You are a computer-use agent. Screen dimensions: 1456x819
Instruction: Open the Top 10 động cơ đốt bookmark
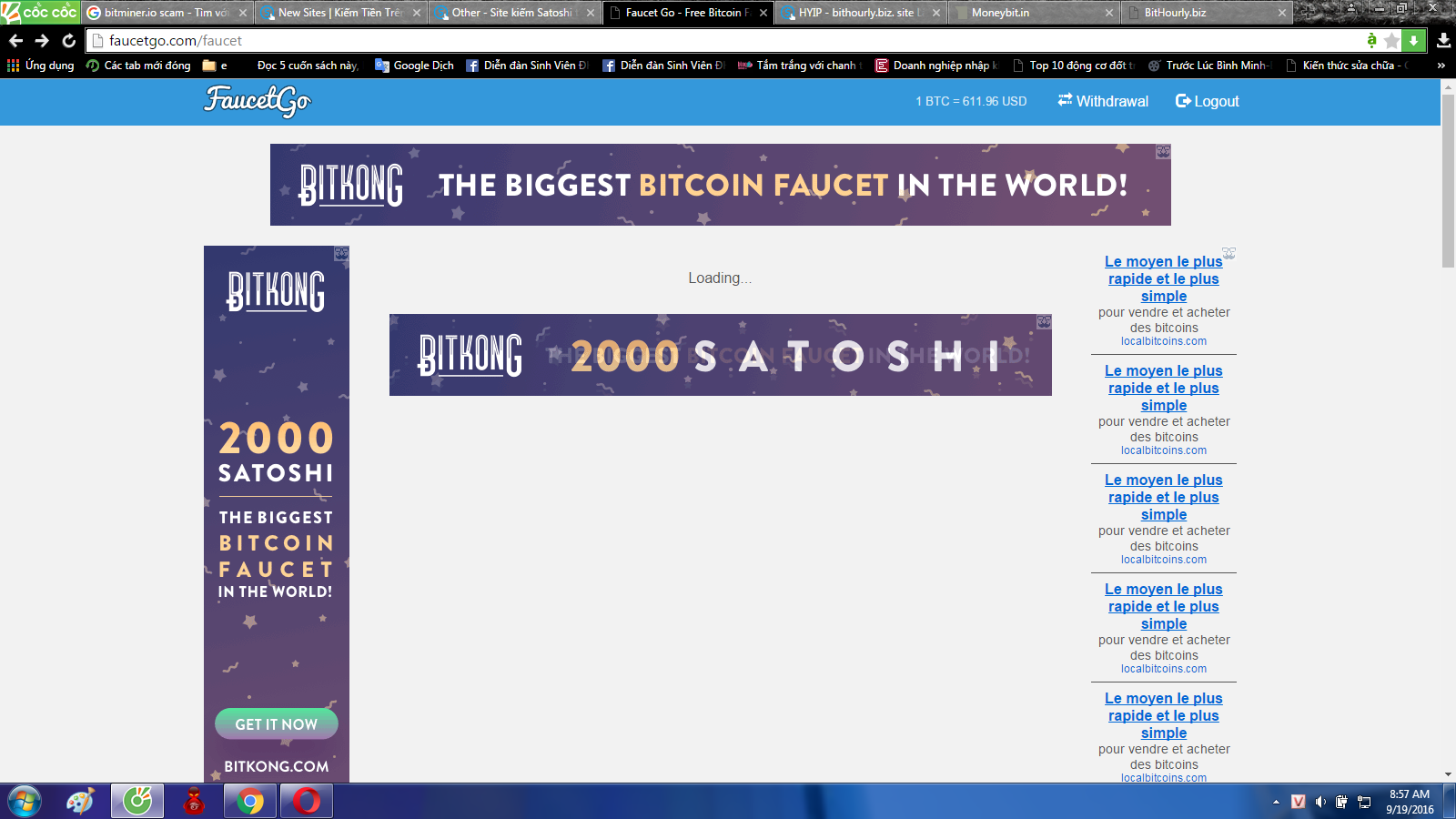coord(1074,66)
